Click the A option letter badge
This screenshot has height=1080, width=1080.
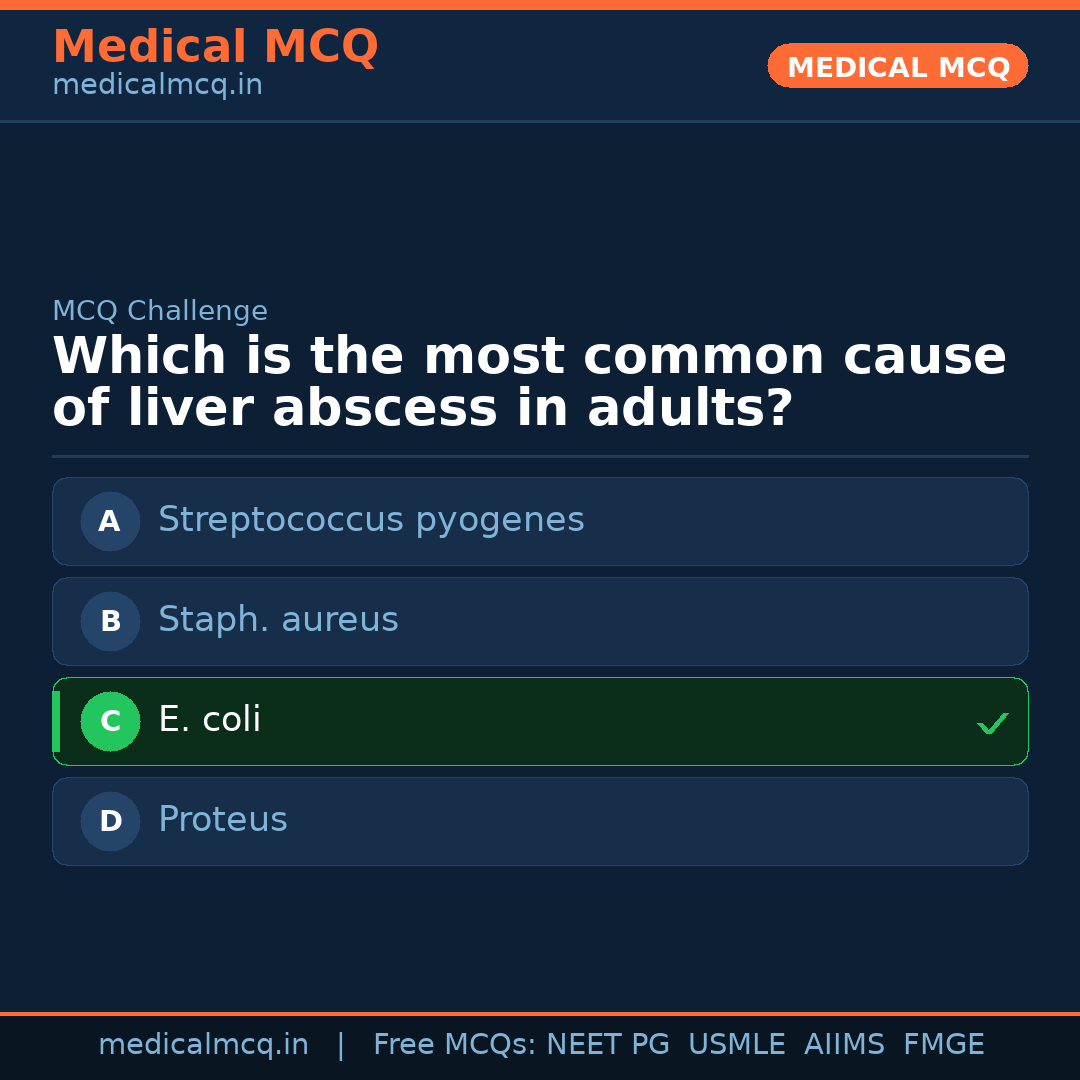point(109,521)
